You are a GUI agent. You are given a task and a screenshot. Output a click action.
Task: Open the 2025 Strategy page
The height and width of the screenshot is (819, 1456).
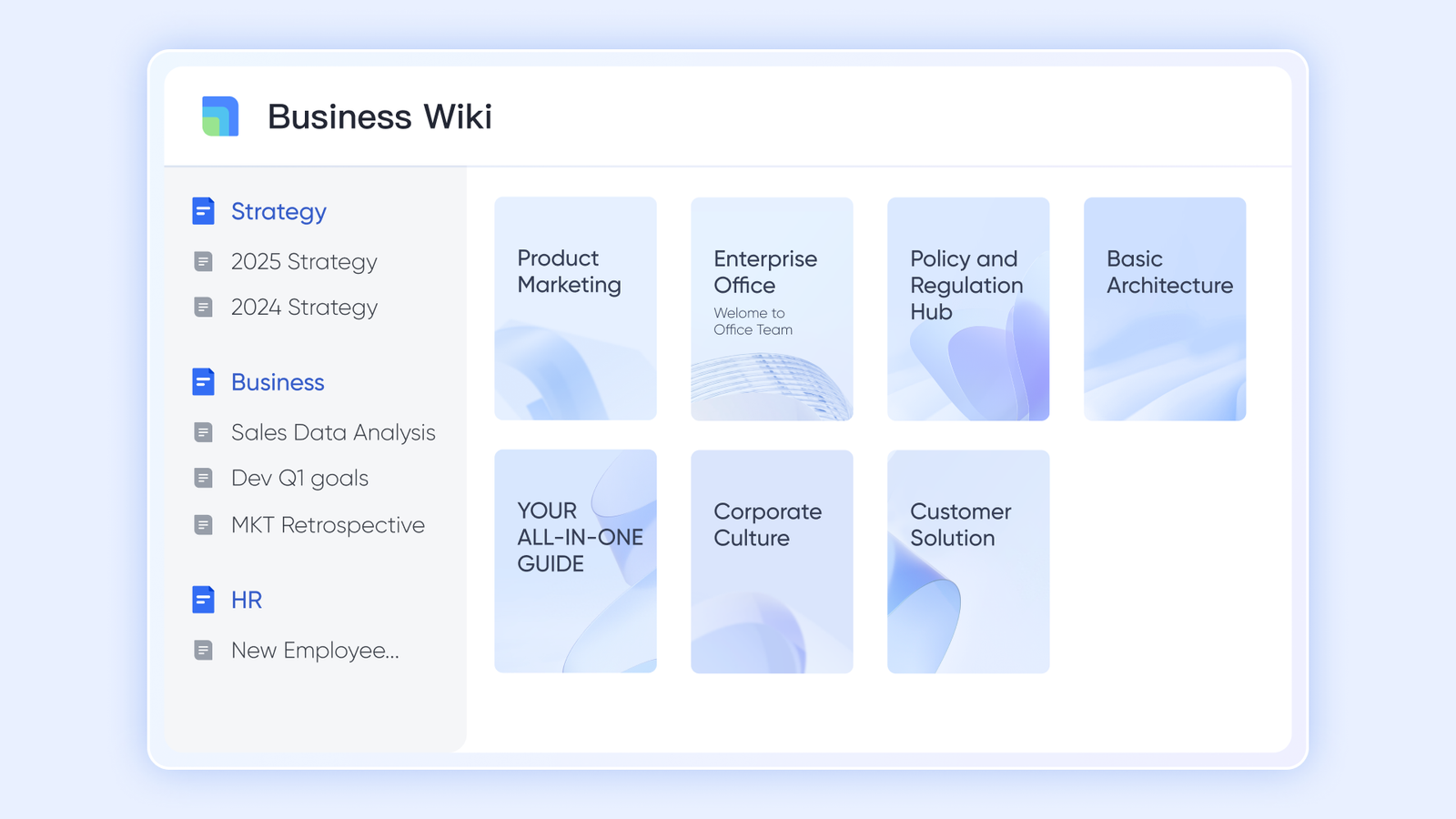pos(304,261)
